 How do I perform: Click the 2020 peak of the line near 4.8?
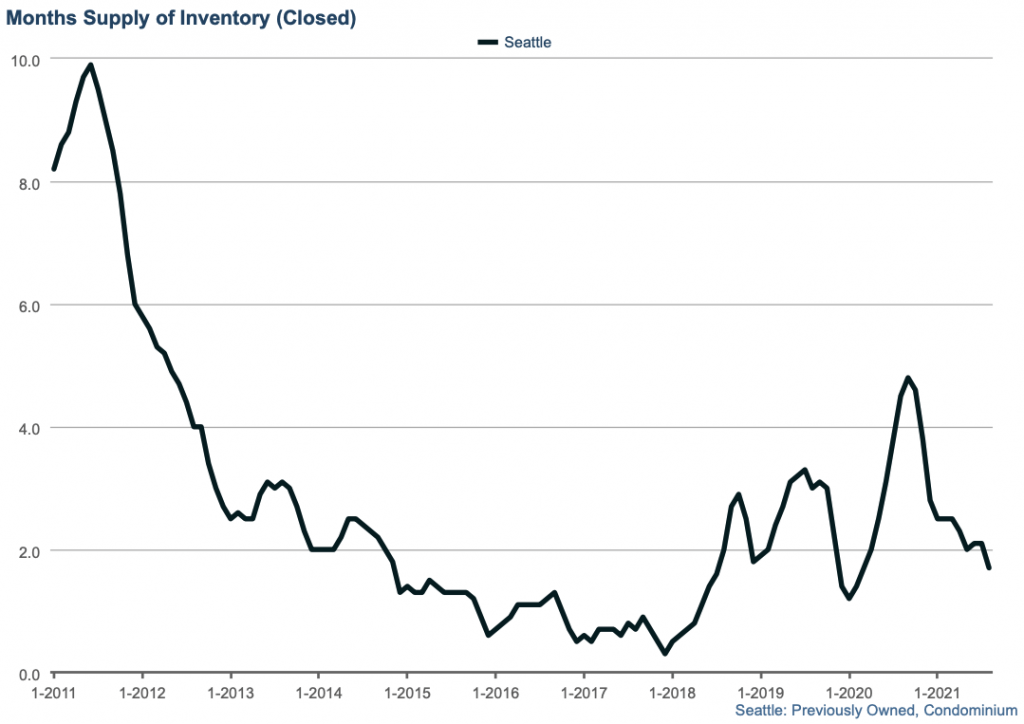pos(907,378)
